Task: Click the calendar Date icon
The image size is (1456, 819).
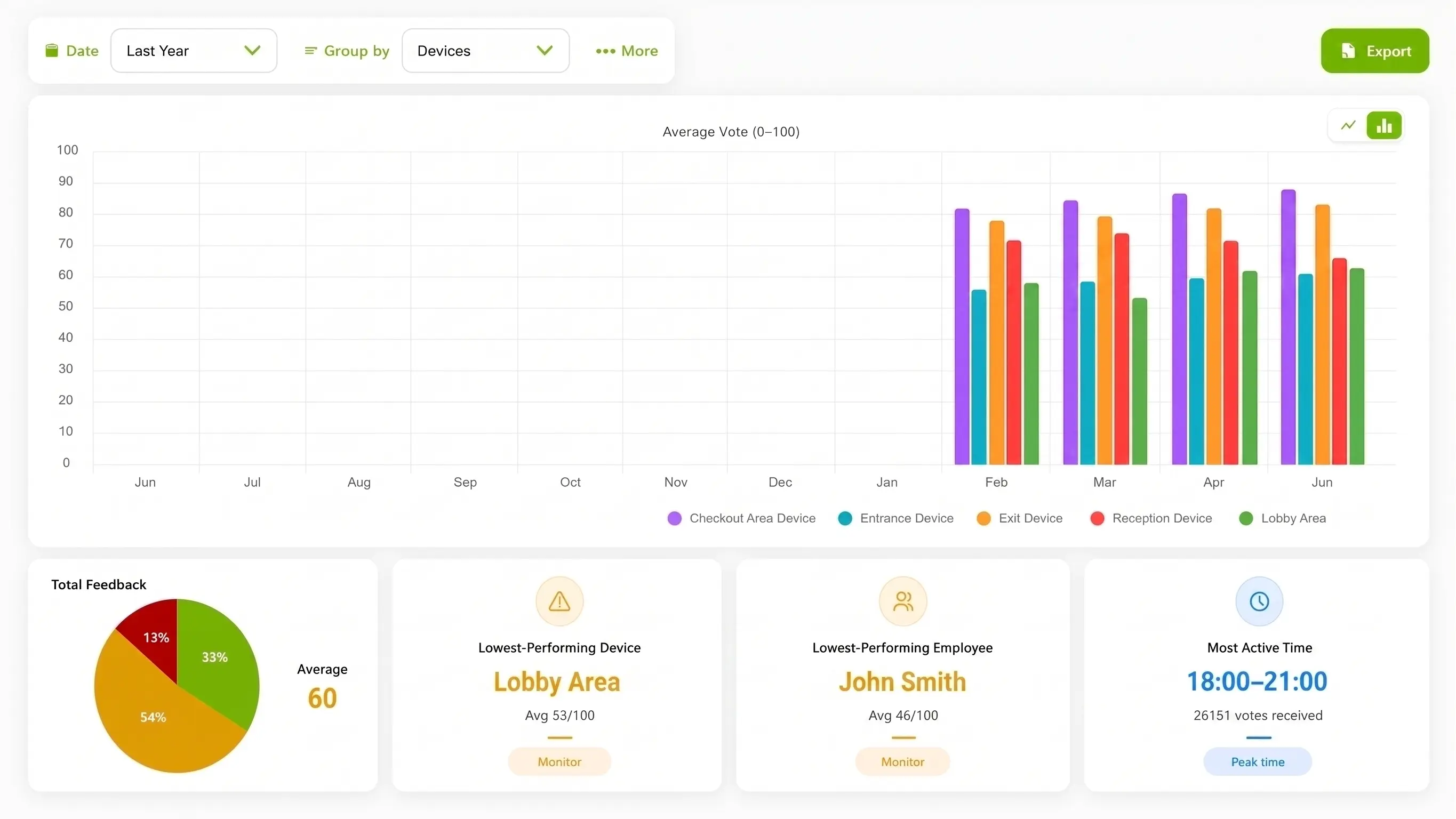Action: click(52, 50)
